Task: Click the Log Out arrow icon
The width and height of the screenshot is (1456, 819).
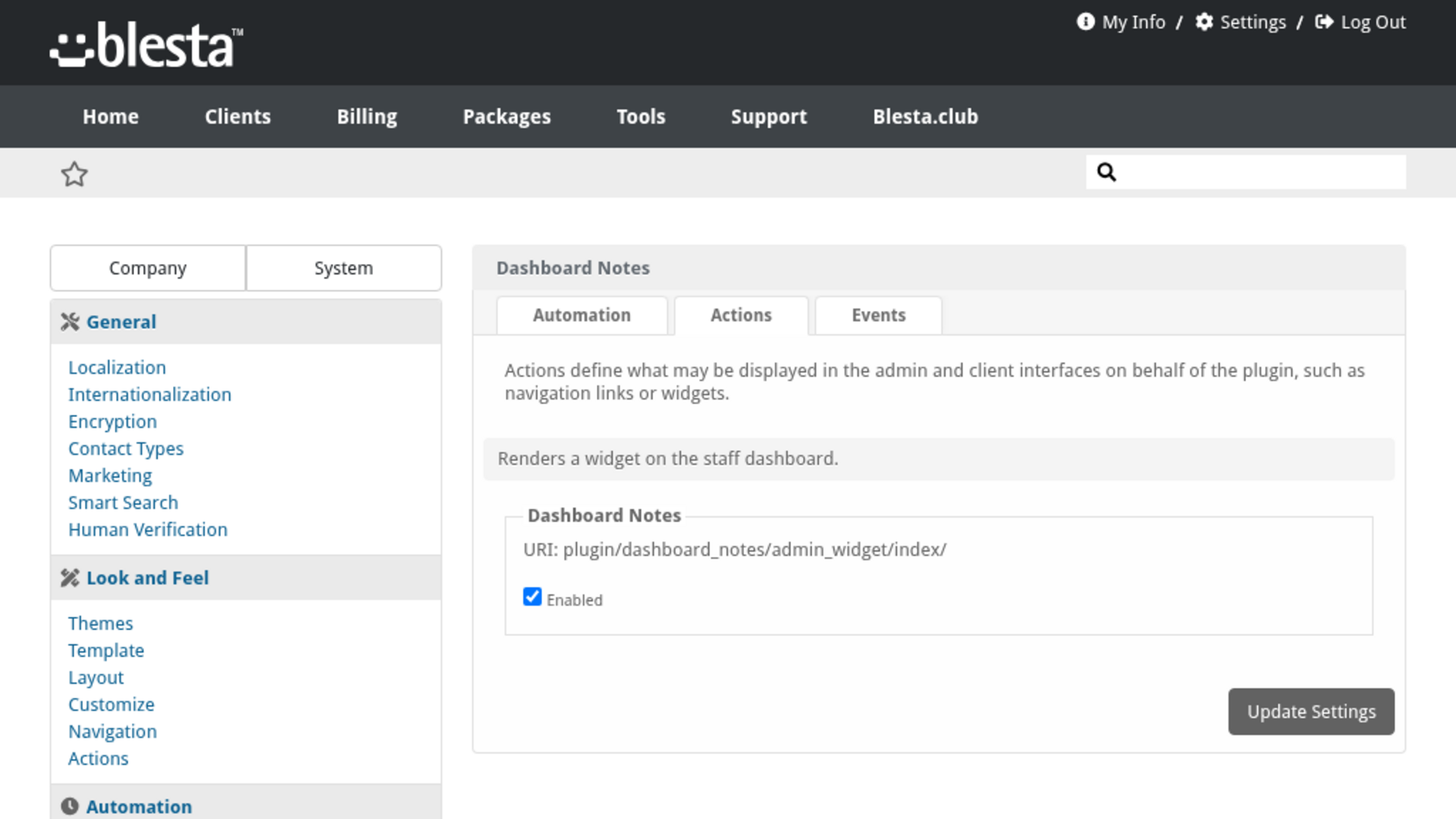Action: click(1324, 22)
